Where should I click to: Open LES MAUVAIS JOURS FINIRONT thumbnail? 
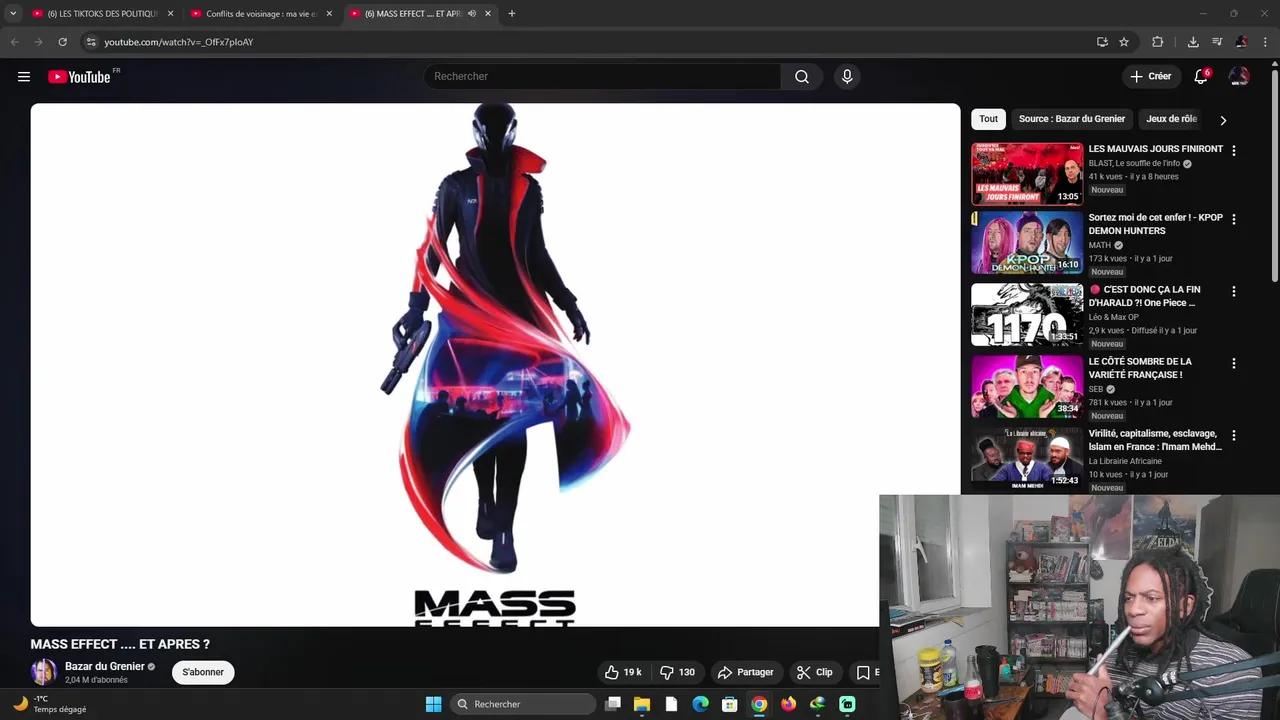click(x=1027, y=174)
